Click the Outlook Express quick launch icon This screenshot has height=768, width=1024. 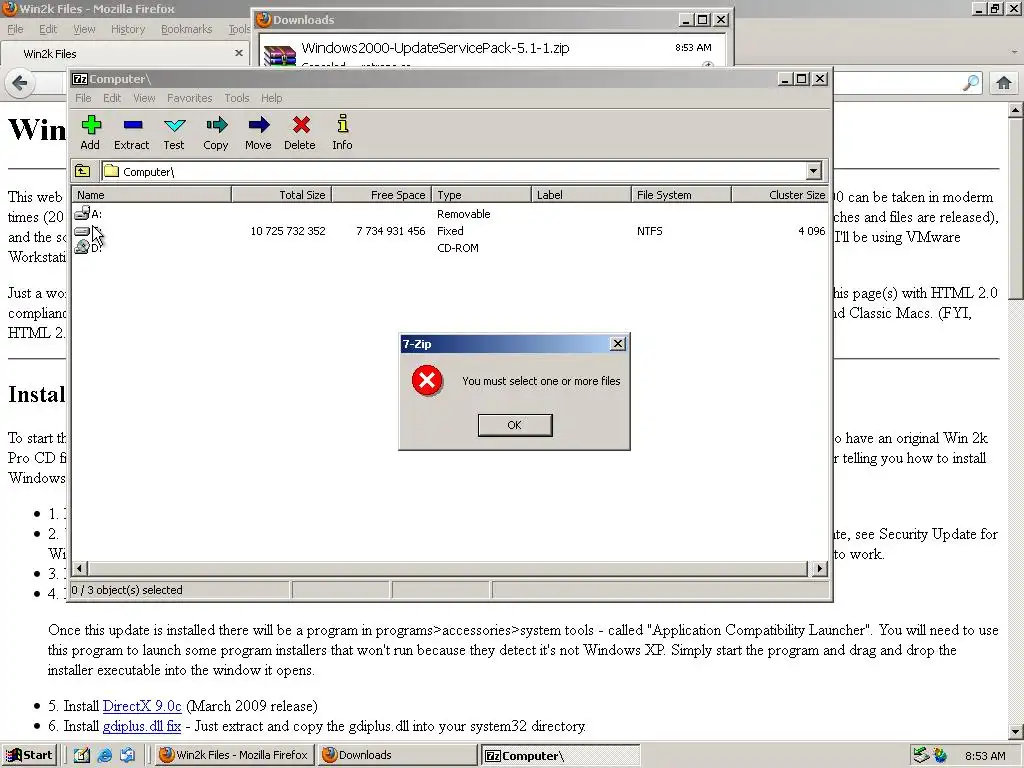127,756
